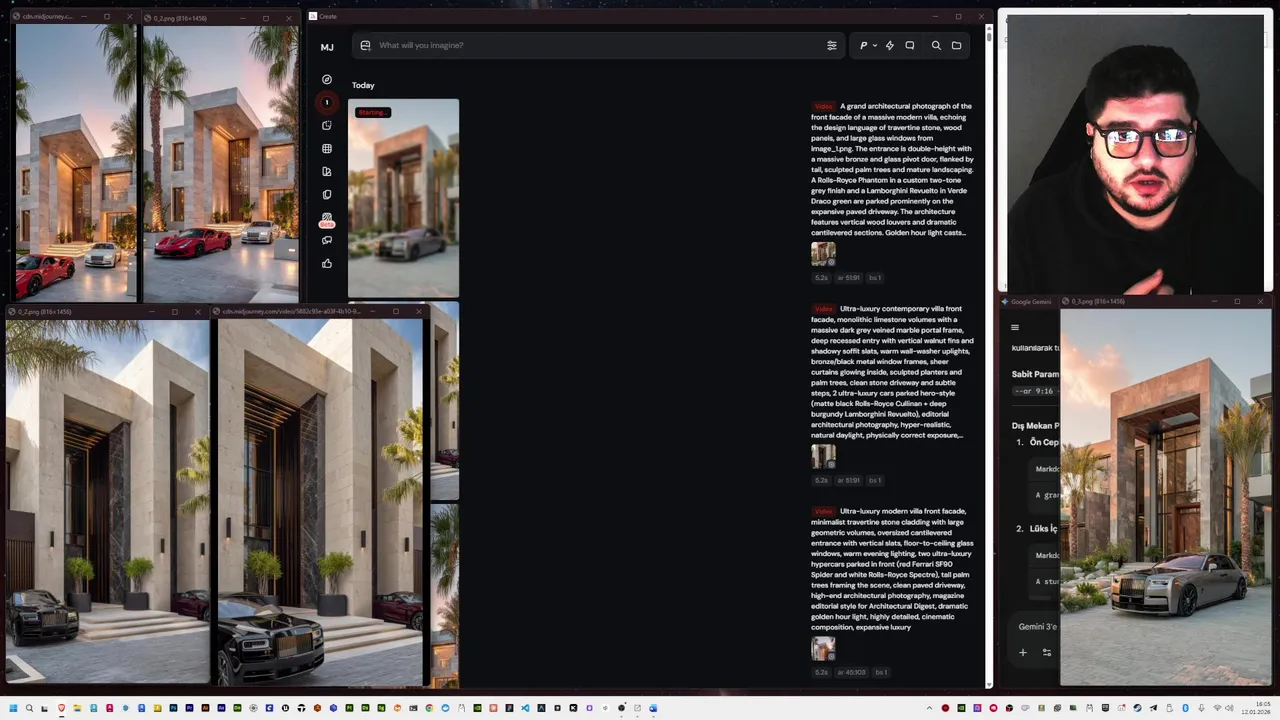Click the 0_3.png image of grey Rolls-Royce
The width and height of the screenshot is (1280, 720).
click(1166, 497)
